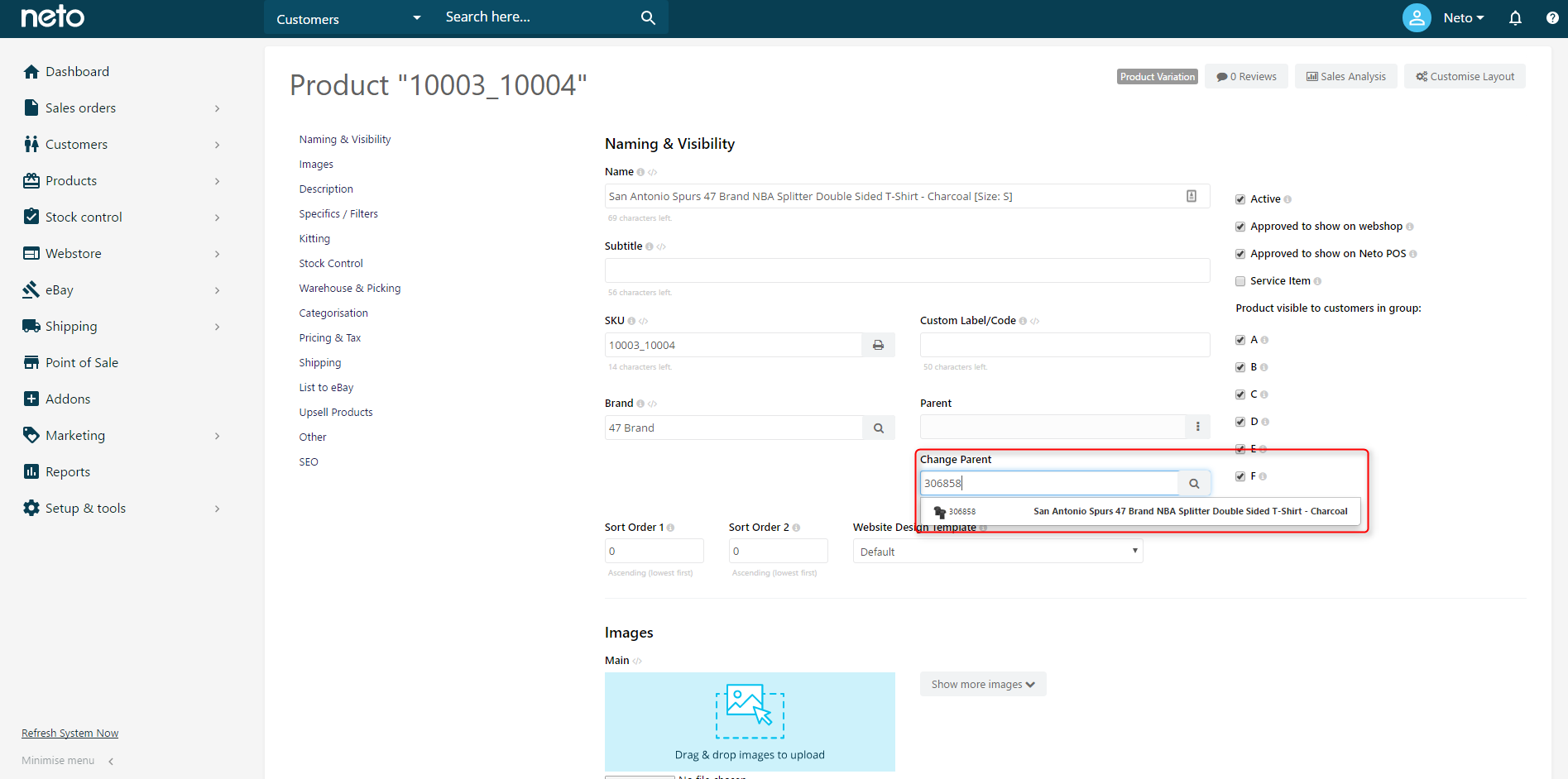Open Dashboard home icon

click(x=31, y=72)
